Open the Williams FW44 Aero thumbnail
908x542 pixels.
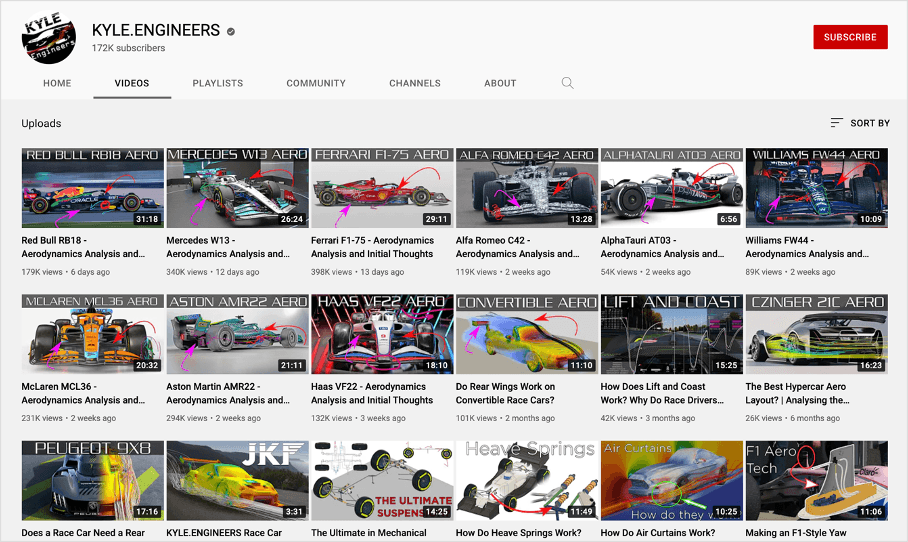click(x=817, y=188)
